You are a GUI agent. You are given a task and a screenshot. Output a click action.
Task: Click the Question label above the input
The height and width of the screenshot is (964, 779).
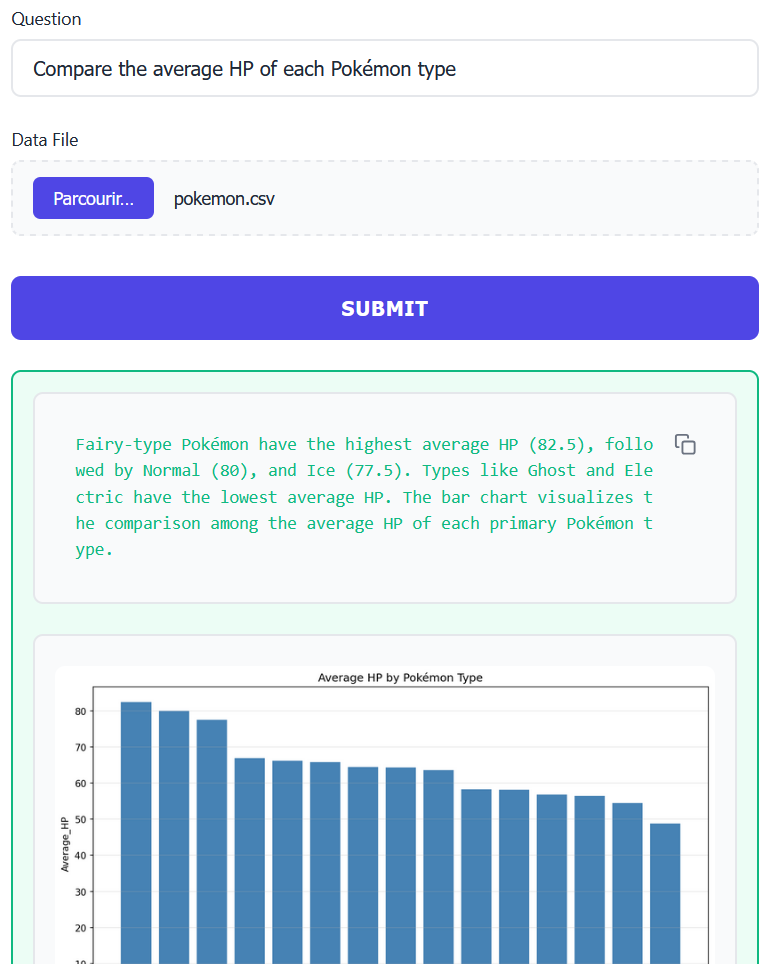45,19
